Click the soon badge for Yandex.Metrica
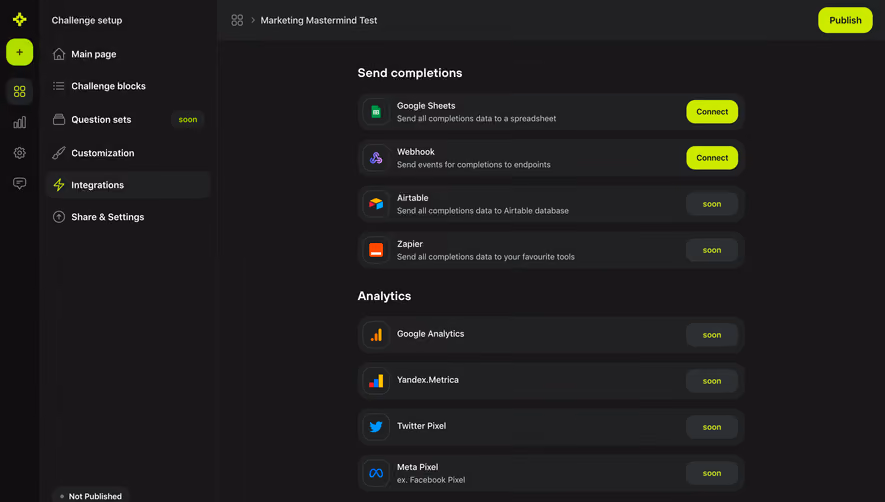This screenshot has width=885, height=502. [x=712, y=381]
